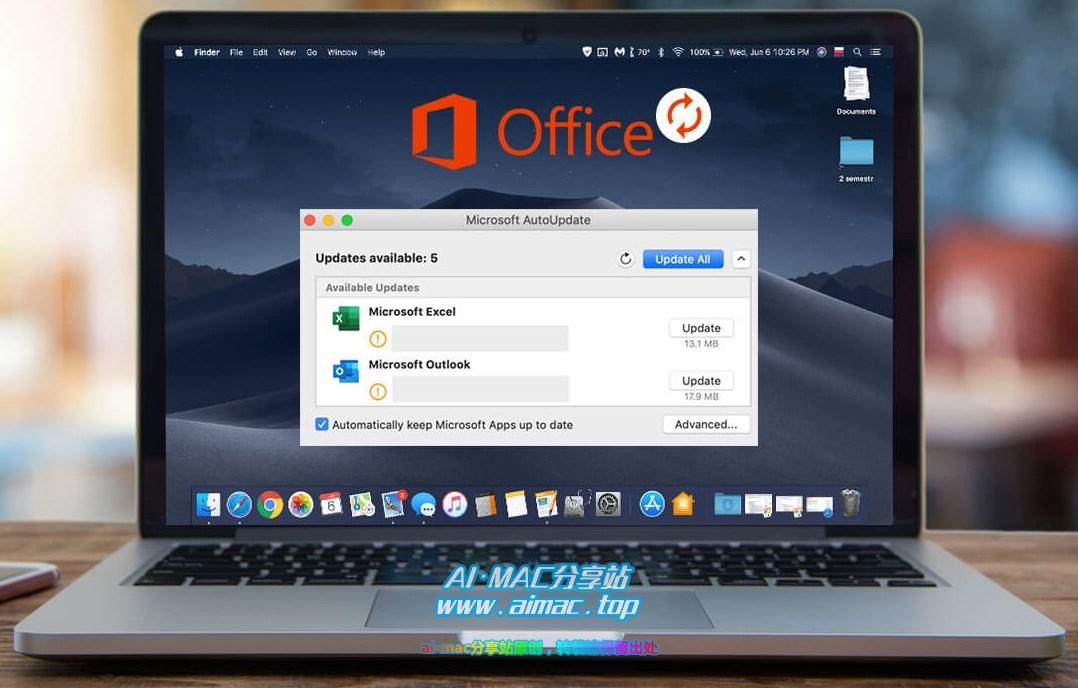Open Maps from the Dock

click(x=362, y=504)
